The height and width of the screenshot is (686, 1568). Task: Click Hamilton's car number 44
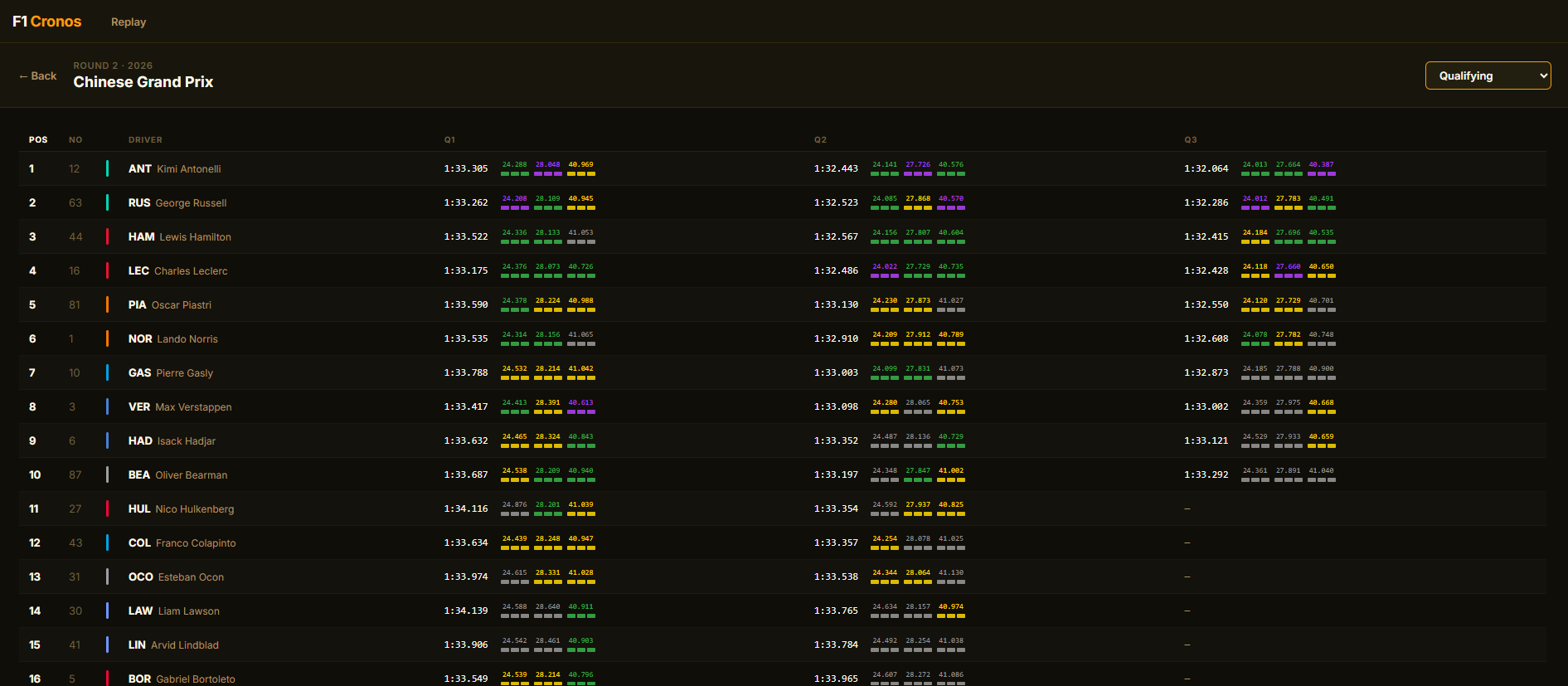click(75, 237)
